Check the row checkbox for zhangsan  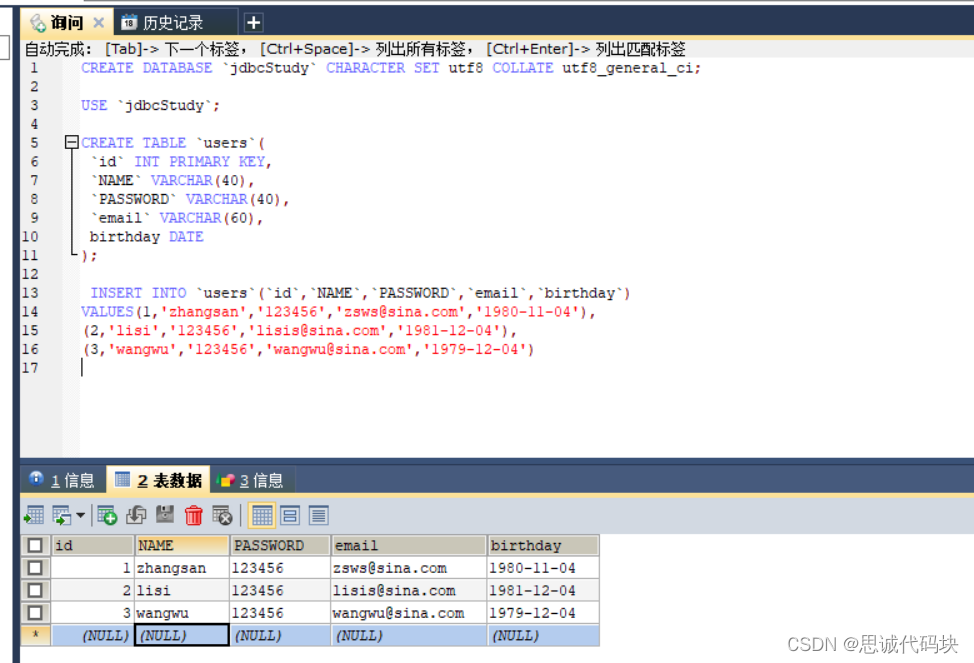(35, 568)
